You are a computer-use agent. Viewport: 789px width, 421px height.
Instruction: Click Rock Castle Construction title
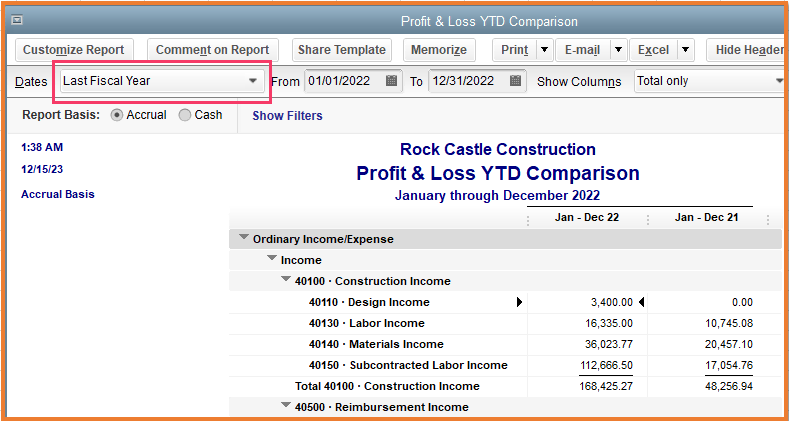(x=498, y=149)
